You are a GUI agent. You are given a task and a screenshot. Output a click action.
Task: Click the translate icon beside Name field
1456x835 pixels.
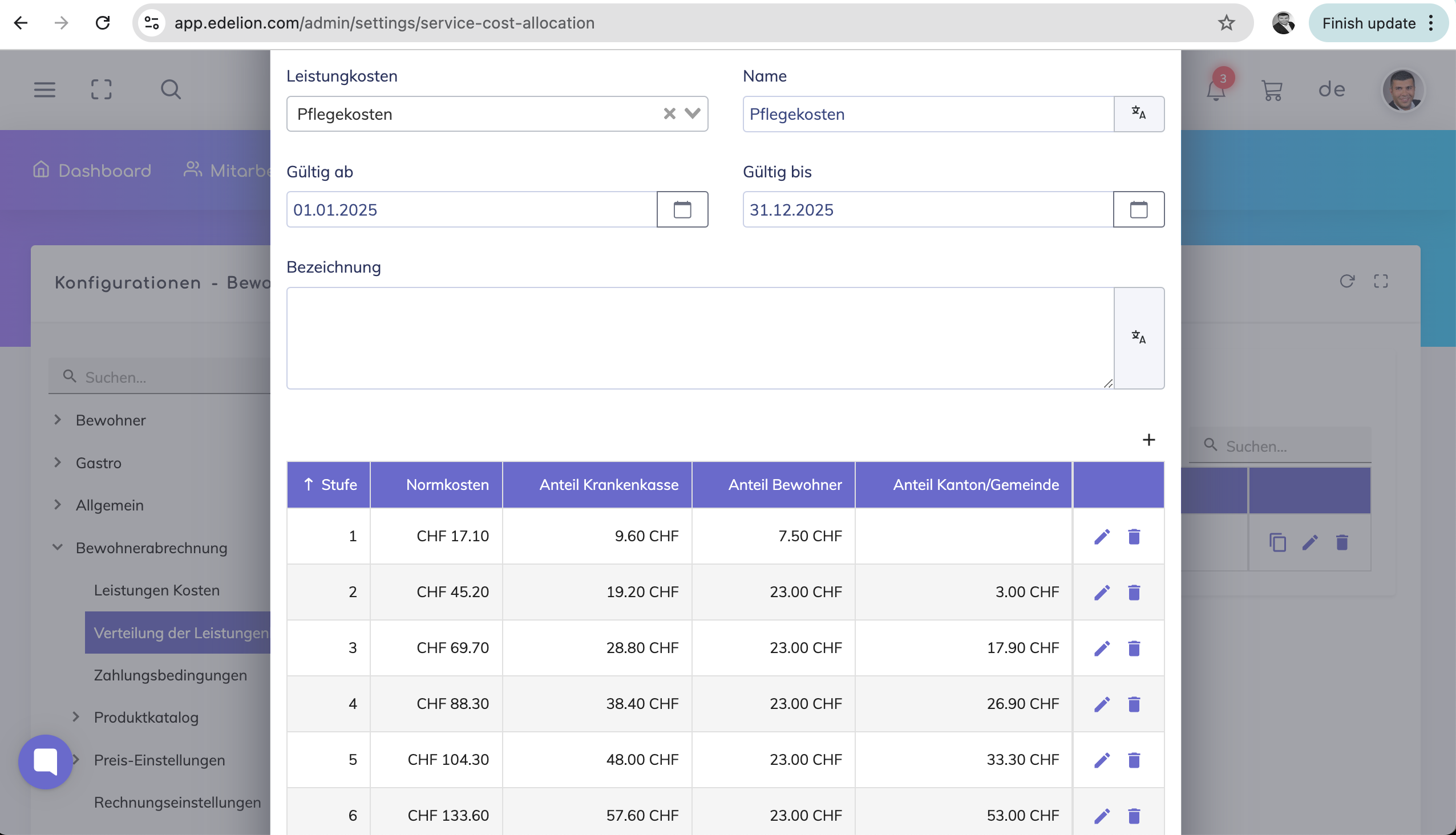click(x=1138, y=114)
